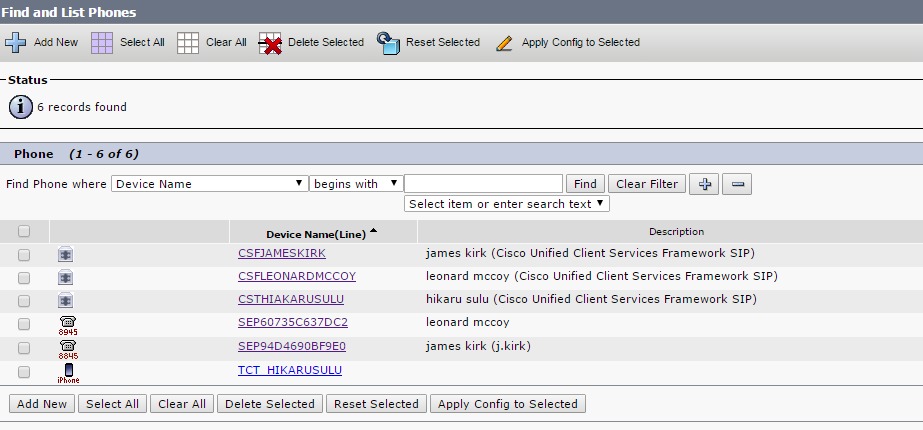Viewport: 923px width, 430px height.
Task: Open the CSTHIAKARUSULU device link
Action: tap(291, 299)
